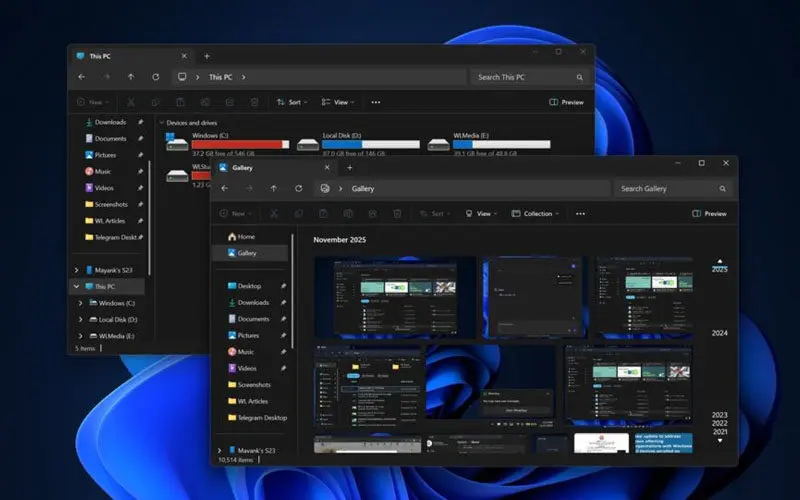
Task: Add a new tab in Gallery window
Action: pyautogui.click(x=349, y=167)
